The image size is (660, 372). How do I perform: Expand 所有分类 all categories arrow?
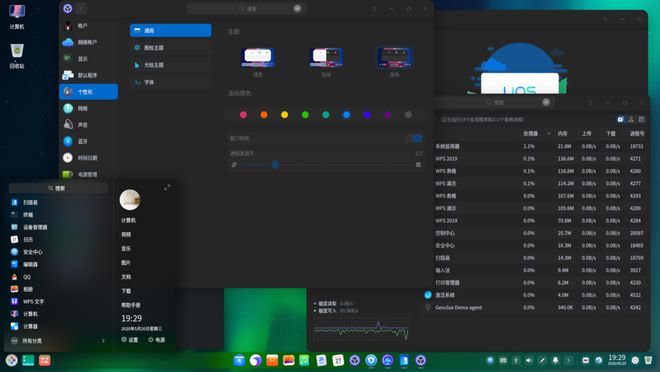pos(103,340)
